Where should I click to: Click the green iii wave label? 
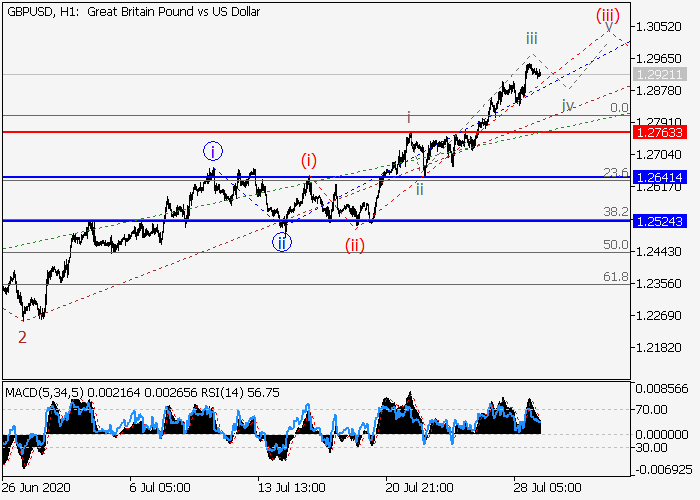[x=533, y=38]
